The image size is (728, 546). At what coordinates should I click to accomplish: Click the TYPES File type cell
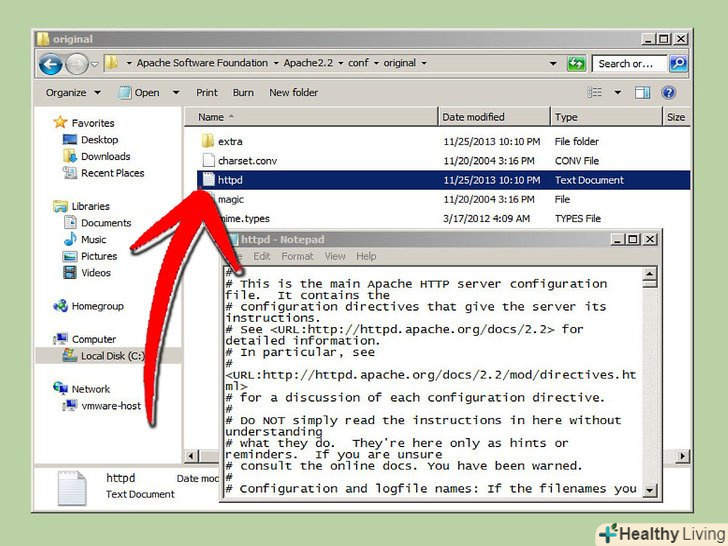pyautogui.click(x=578, y=218)
